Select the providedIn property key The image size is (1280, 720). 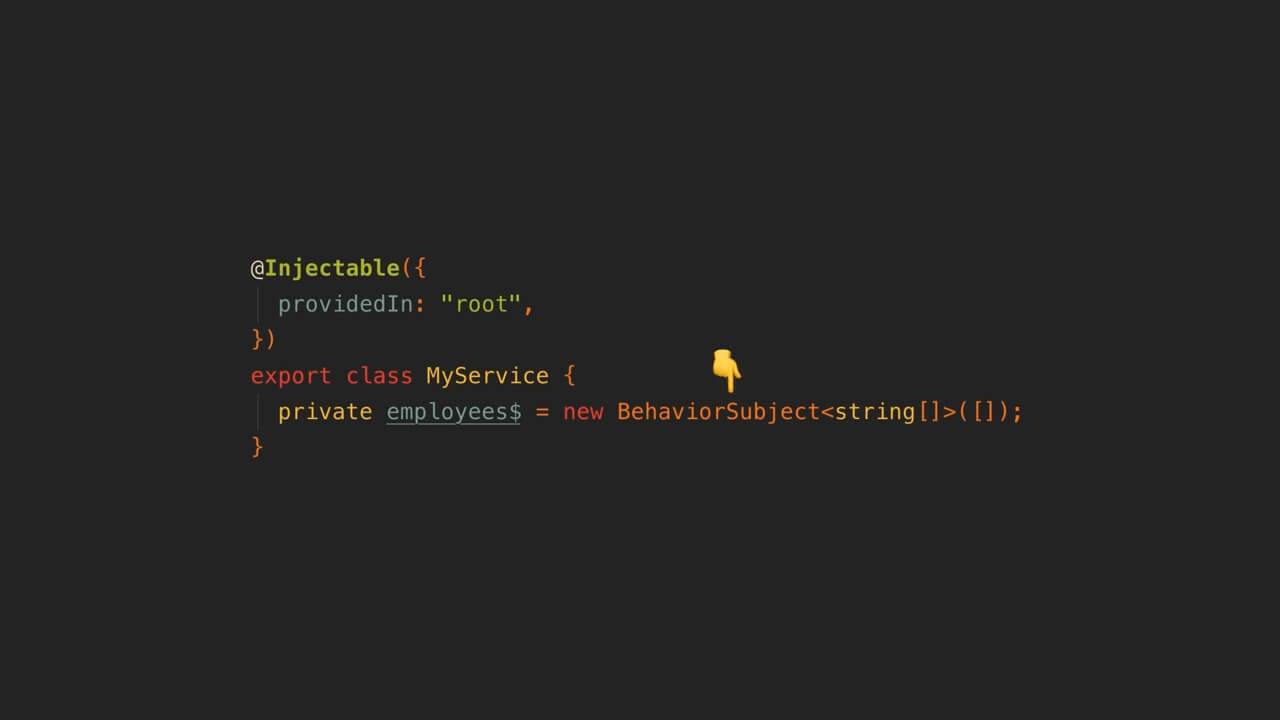point(345,305)
